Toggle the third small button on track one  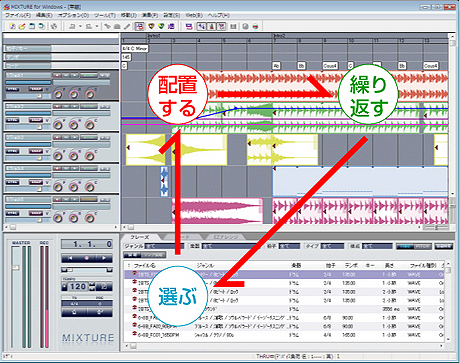(75, 75)
